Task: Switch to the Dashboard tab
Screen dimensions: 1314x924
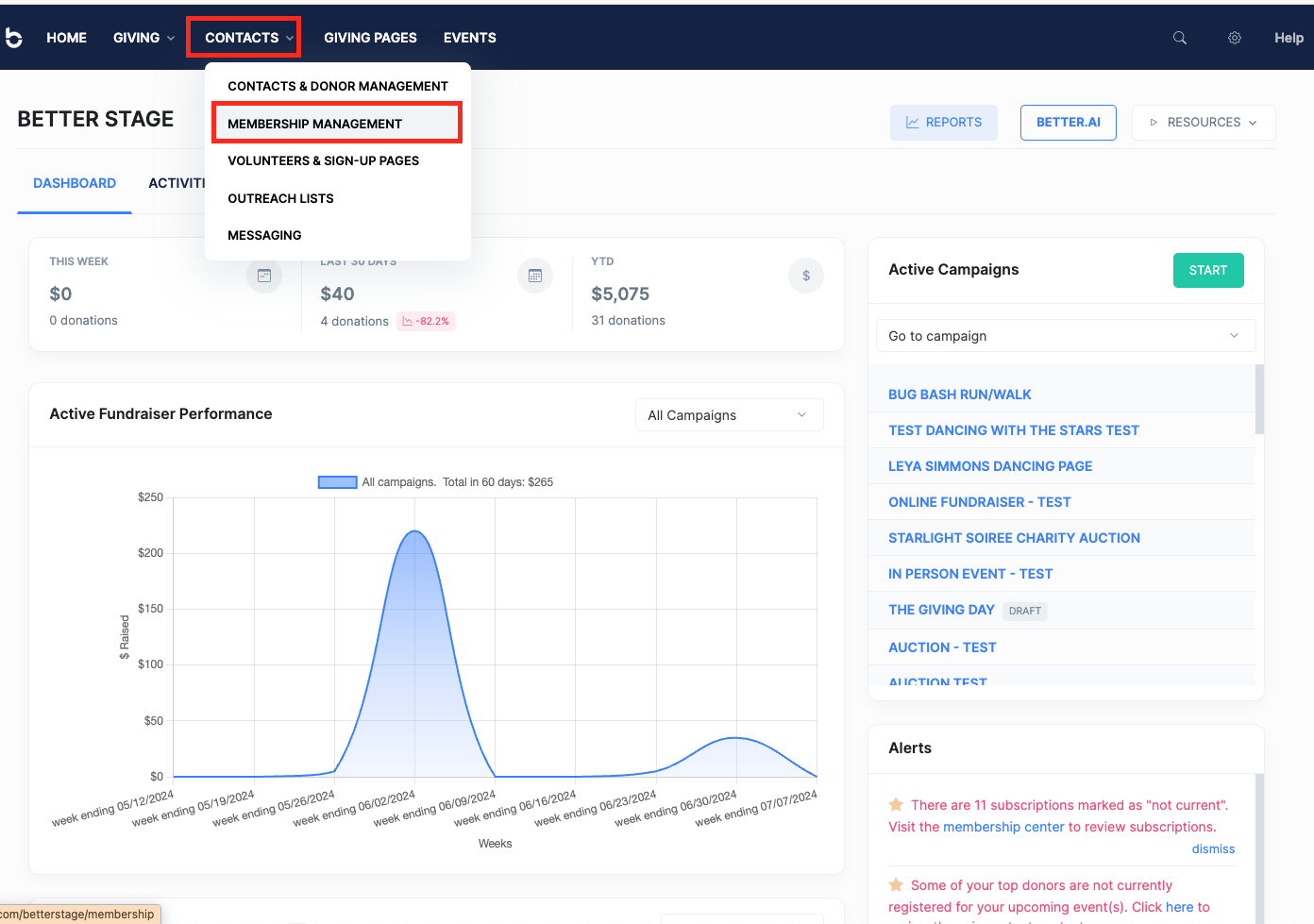Action: [75, 183]
